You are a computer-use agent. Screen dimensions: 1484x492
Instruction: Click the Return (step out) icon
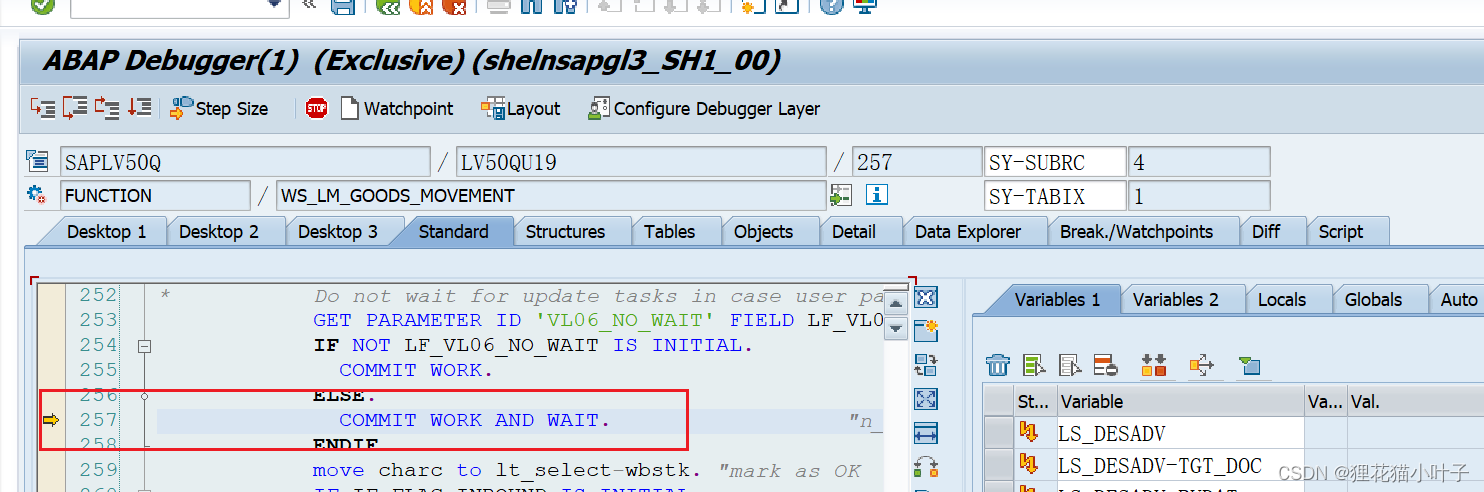point(107,107)
